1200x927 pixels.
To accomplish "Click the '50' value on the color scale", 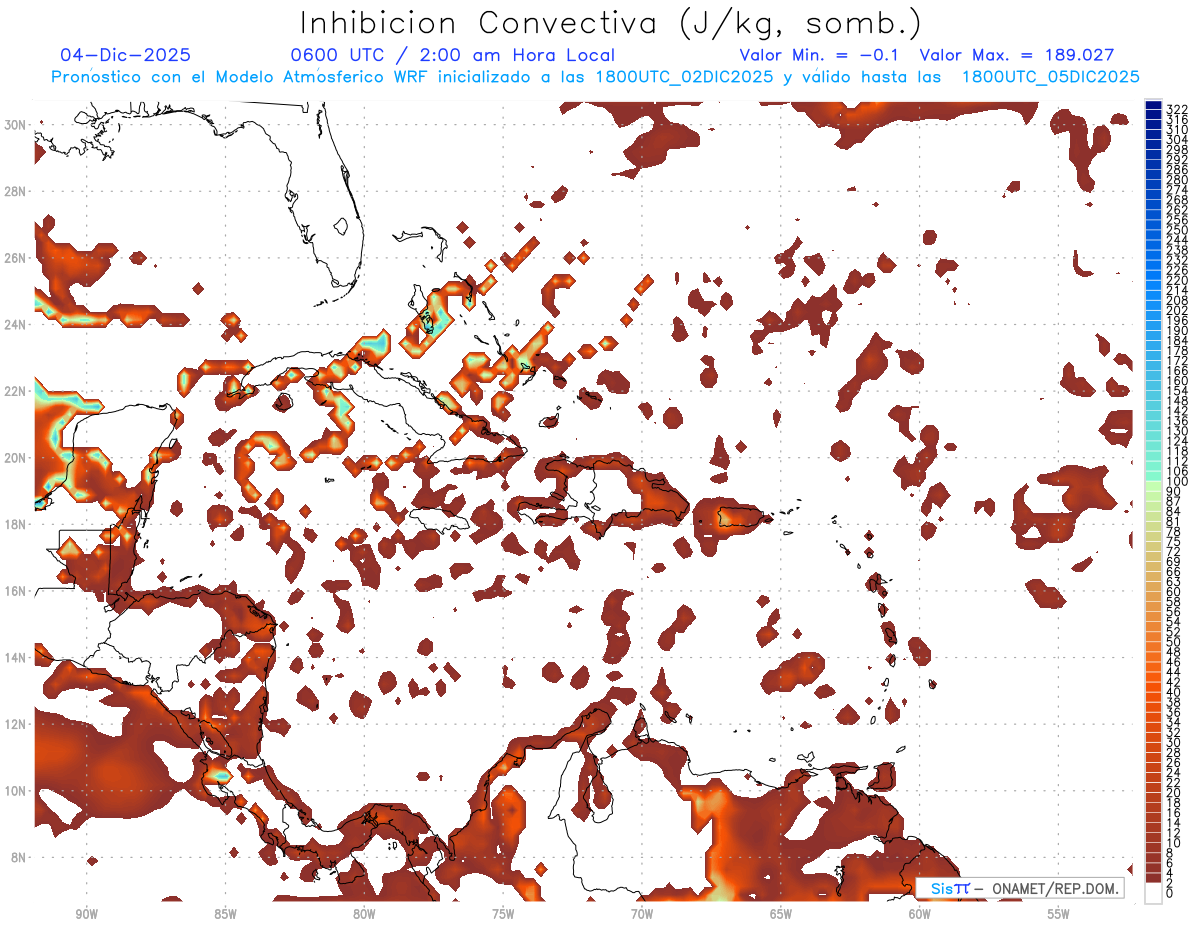I will click(1174, 641).
